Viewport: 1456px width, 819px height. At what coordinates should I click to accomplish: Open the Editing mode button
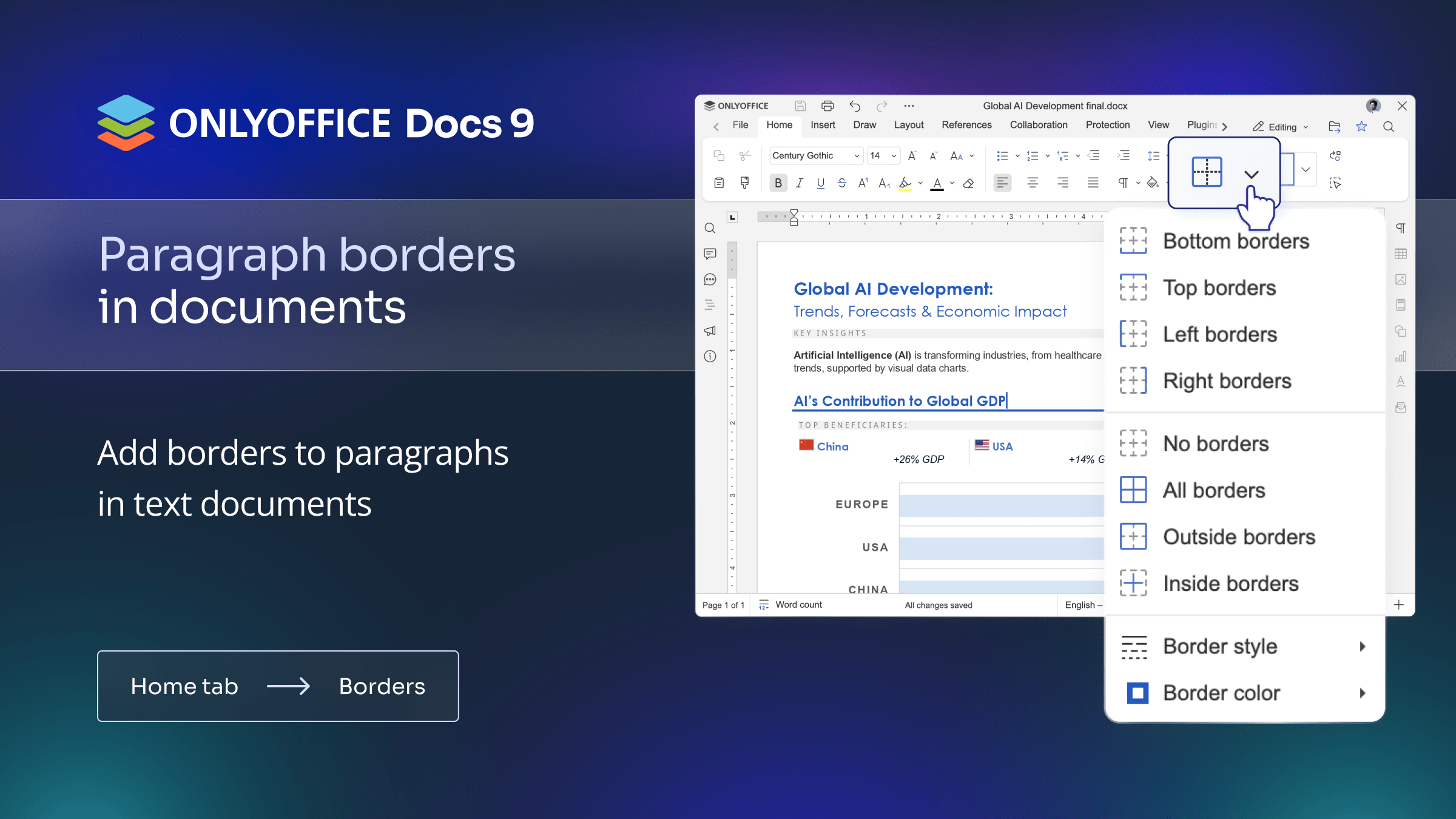pos(1281,127)
